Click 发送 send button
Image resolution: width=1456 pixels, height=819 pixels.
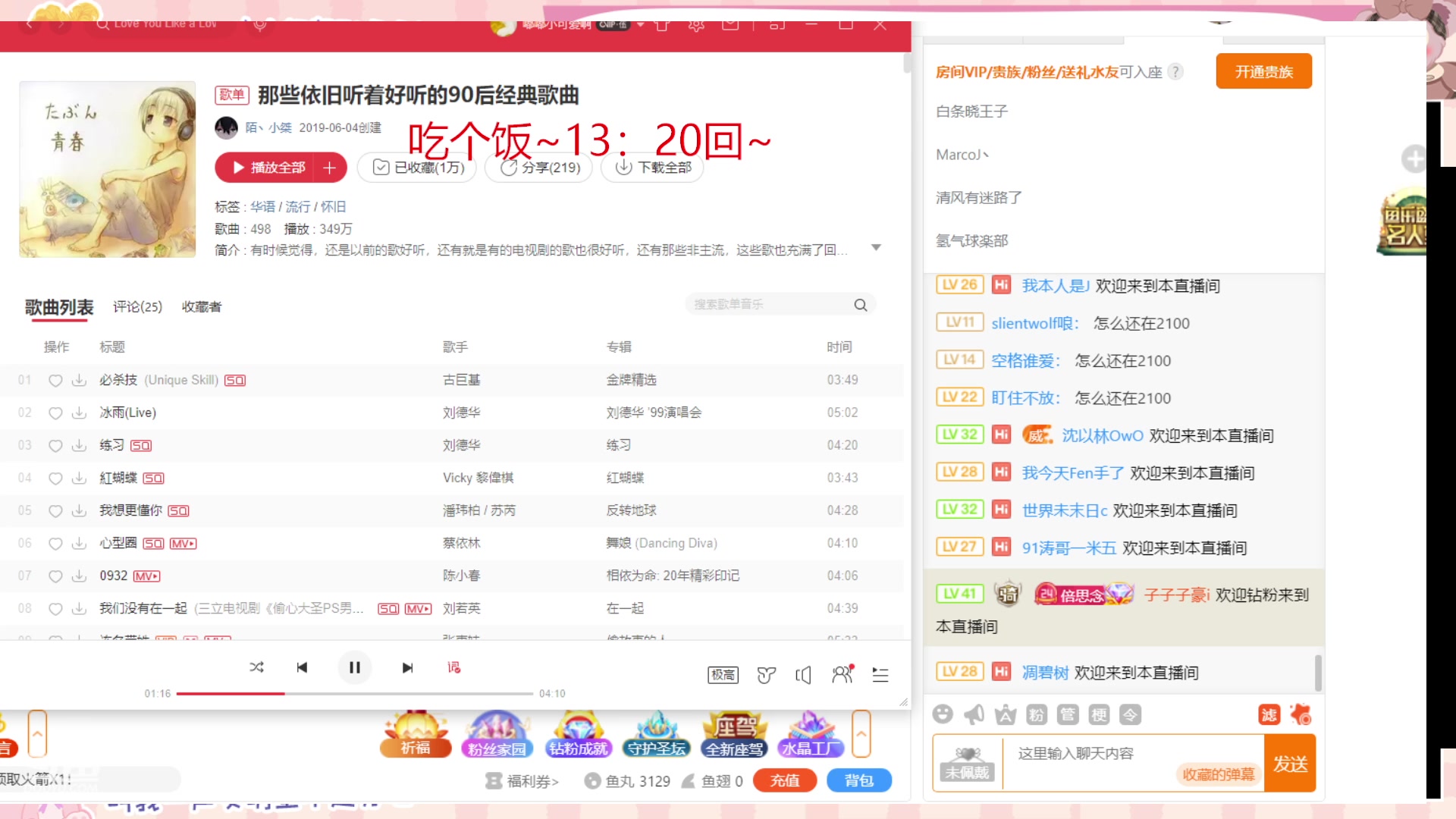[1290, 764]
